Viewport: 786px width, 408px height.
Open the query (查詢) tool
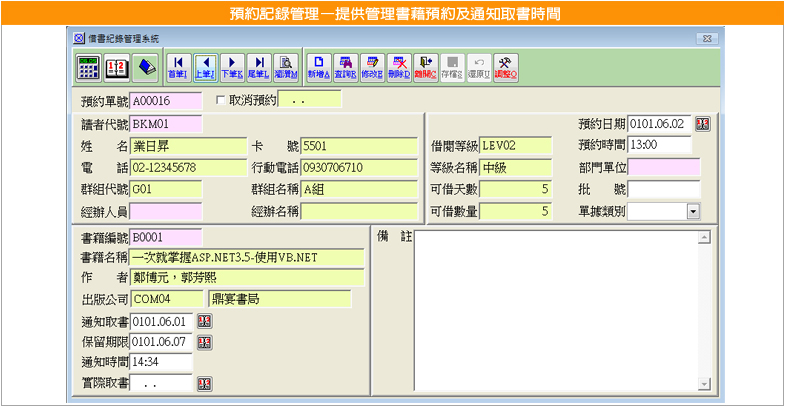pos(345,67)
